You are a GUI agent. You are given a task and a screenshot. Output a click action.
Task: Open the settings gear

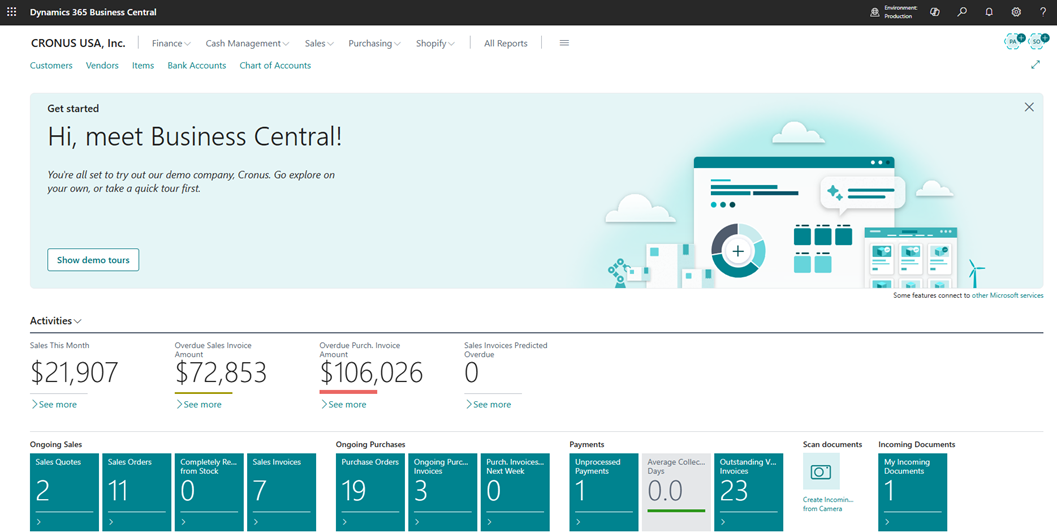click(1016, 12)
